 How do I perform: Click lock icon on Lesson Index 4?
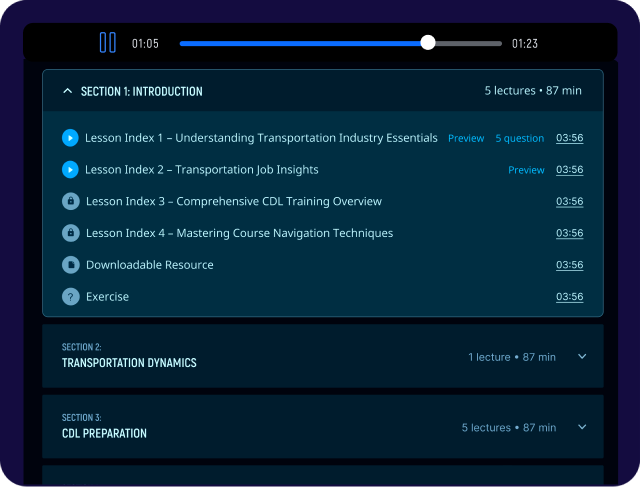70,233
